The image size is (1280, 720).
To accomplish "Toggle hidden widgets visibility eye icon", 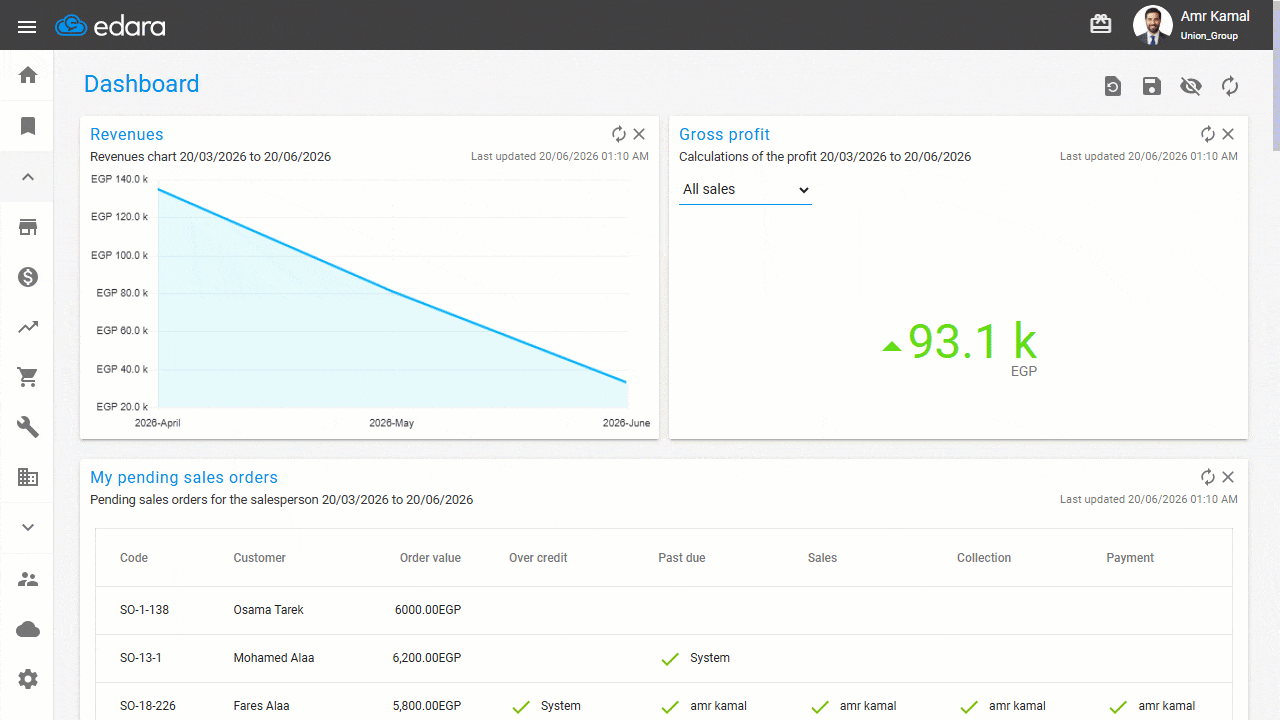I will click(1191, 86).
